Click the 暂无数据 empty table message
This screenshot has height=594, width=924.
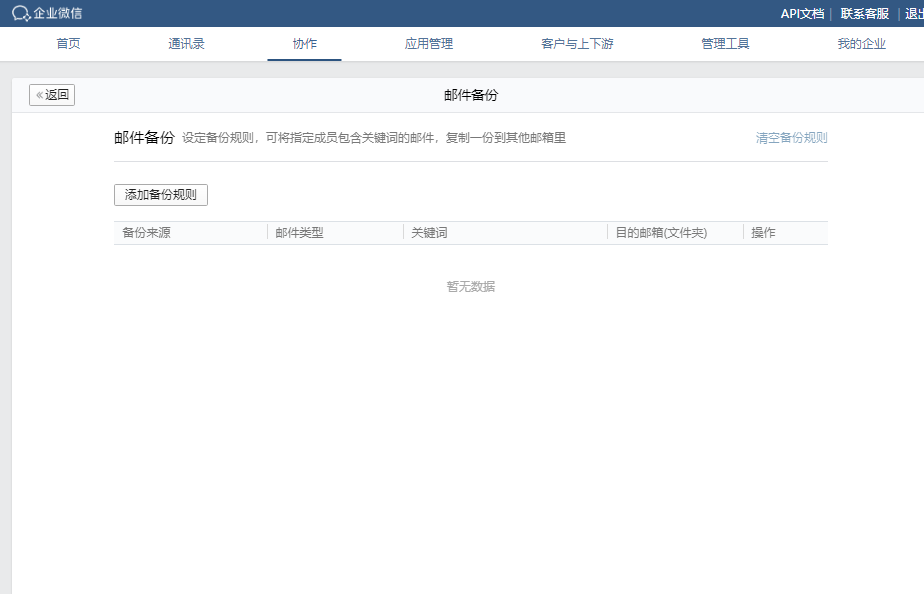(x=470, y=287)
